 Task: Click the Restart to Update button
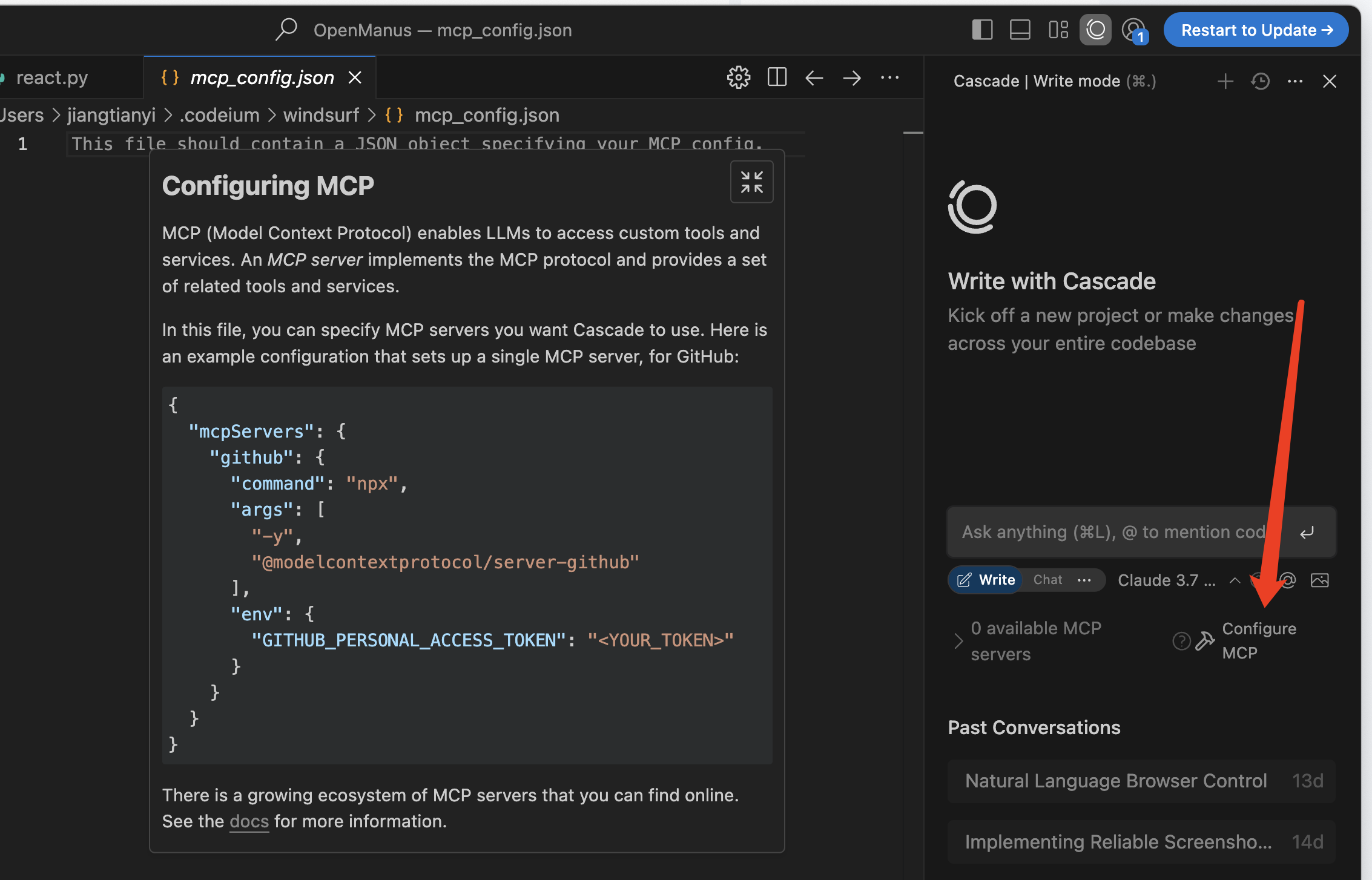click(1256, 30)
